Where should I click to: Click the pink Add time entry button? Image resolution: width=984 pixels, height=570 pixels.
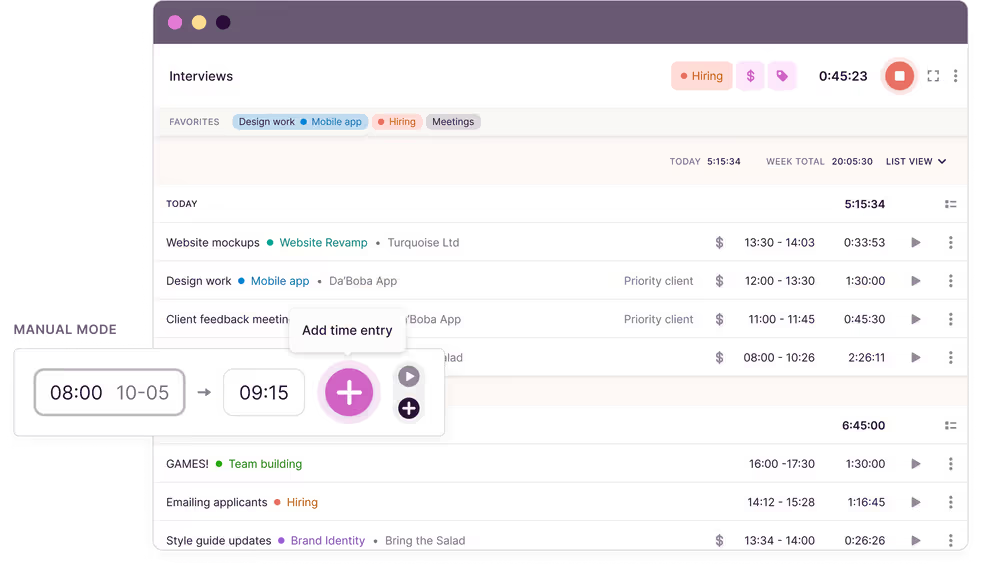(349, 392)
